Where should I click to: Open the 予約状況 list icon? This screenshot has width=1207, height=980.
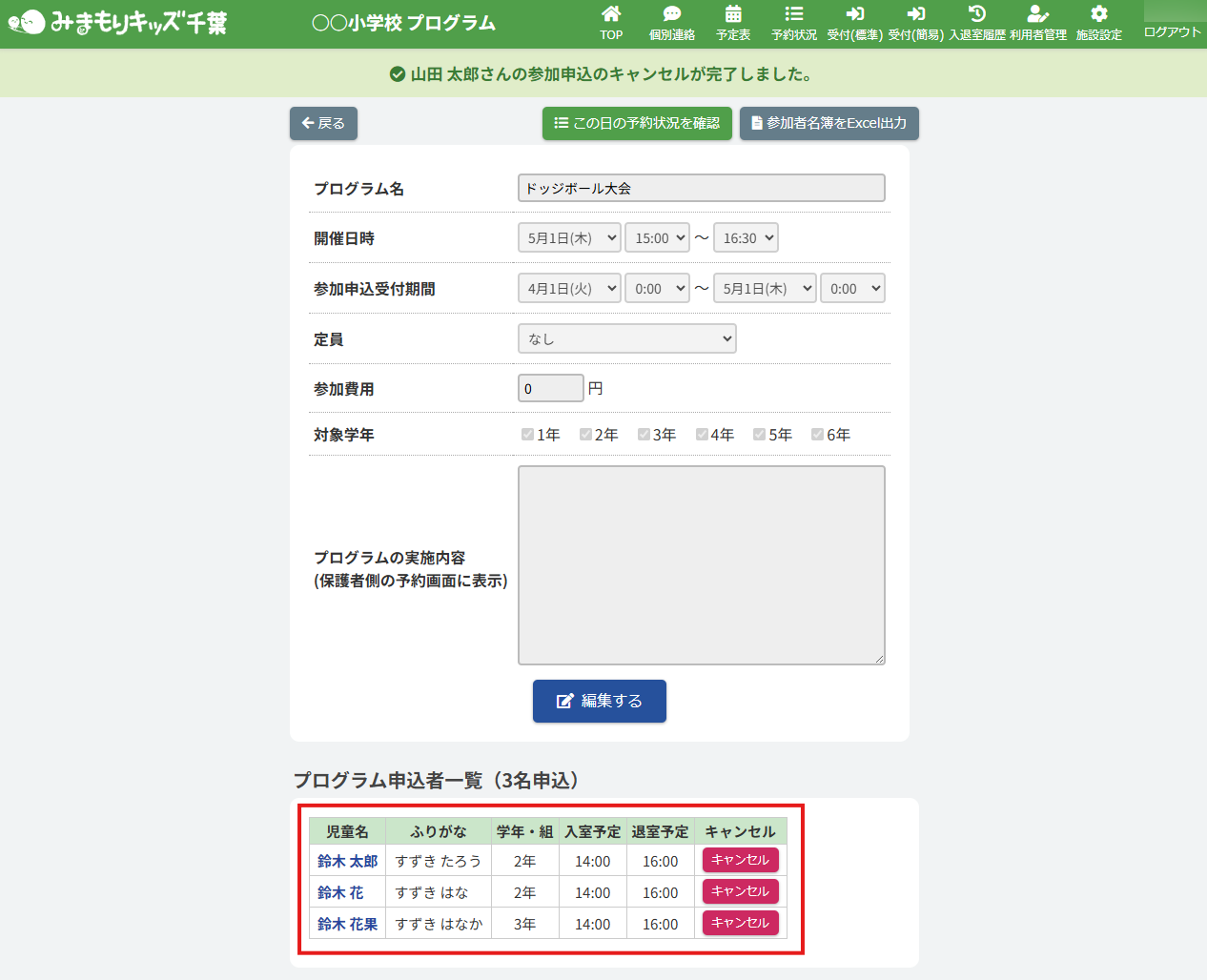794,15
